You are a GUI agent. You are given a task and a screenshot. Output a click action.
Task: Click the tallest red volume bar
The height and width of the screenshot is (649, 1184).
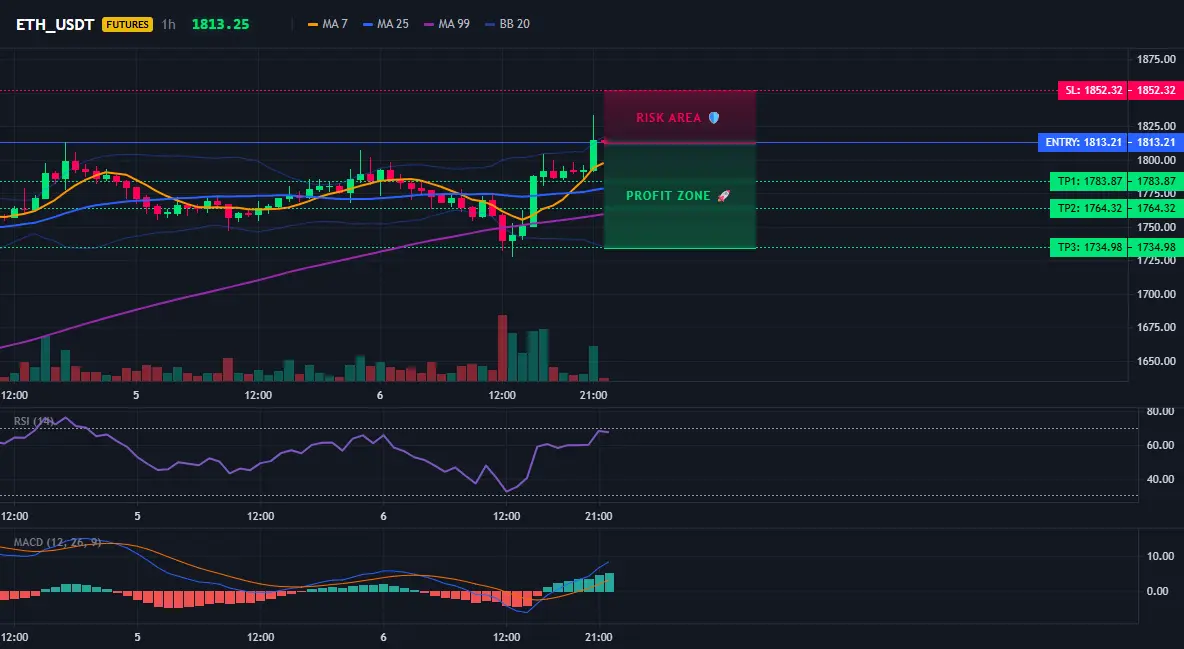(502, 348)
